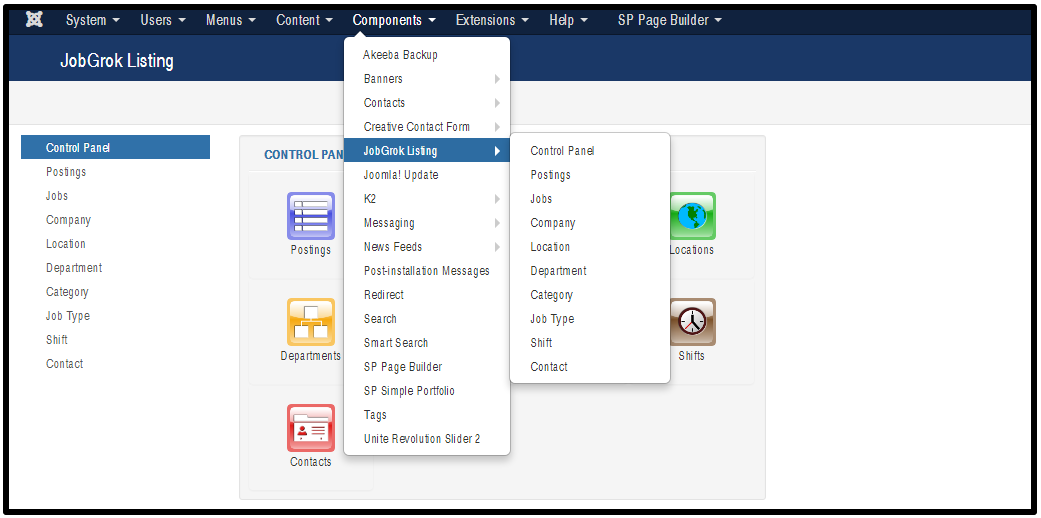Expand the Contacts submenu in Components
This screenshot has height=518, width=1041.
[427, 103]
